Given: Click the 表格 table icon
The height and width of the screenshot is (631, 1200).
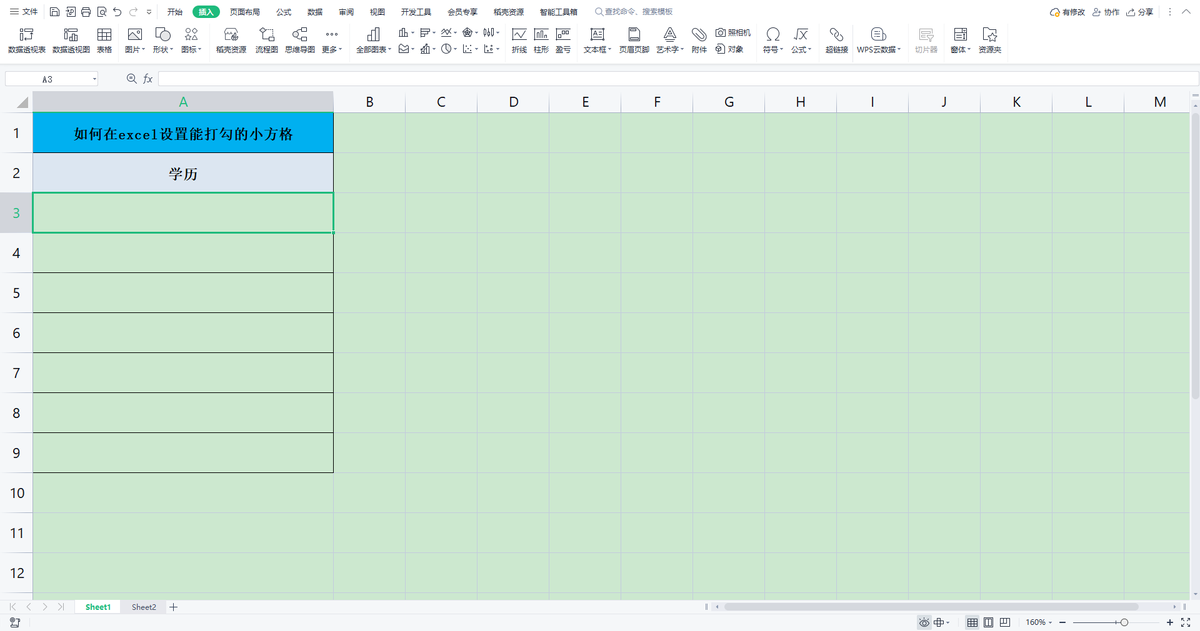Looking at the screenshot, I should (x=104, y=40).
